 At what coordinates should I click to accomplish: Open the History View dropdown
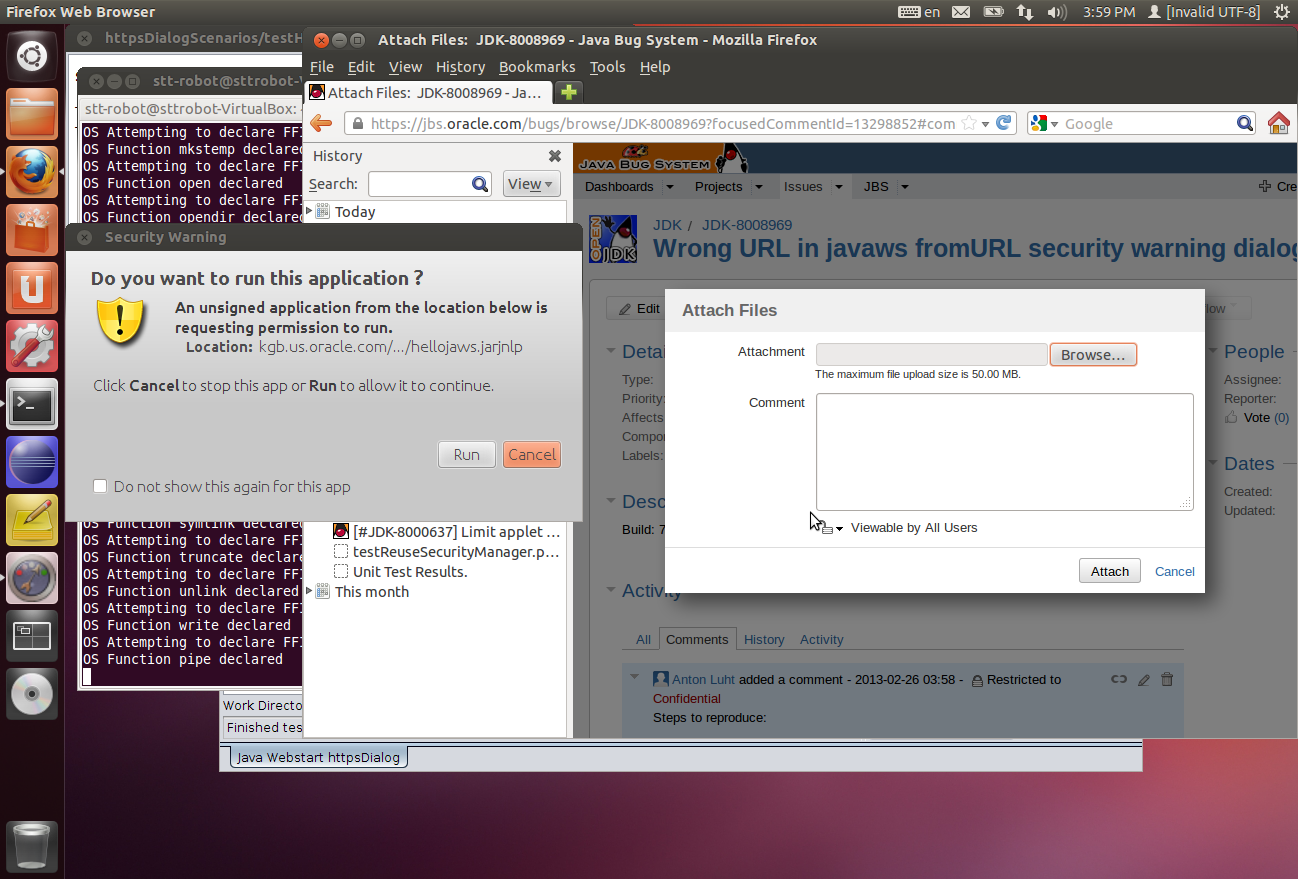point(530,184)
